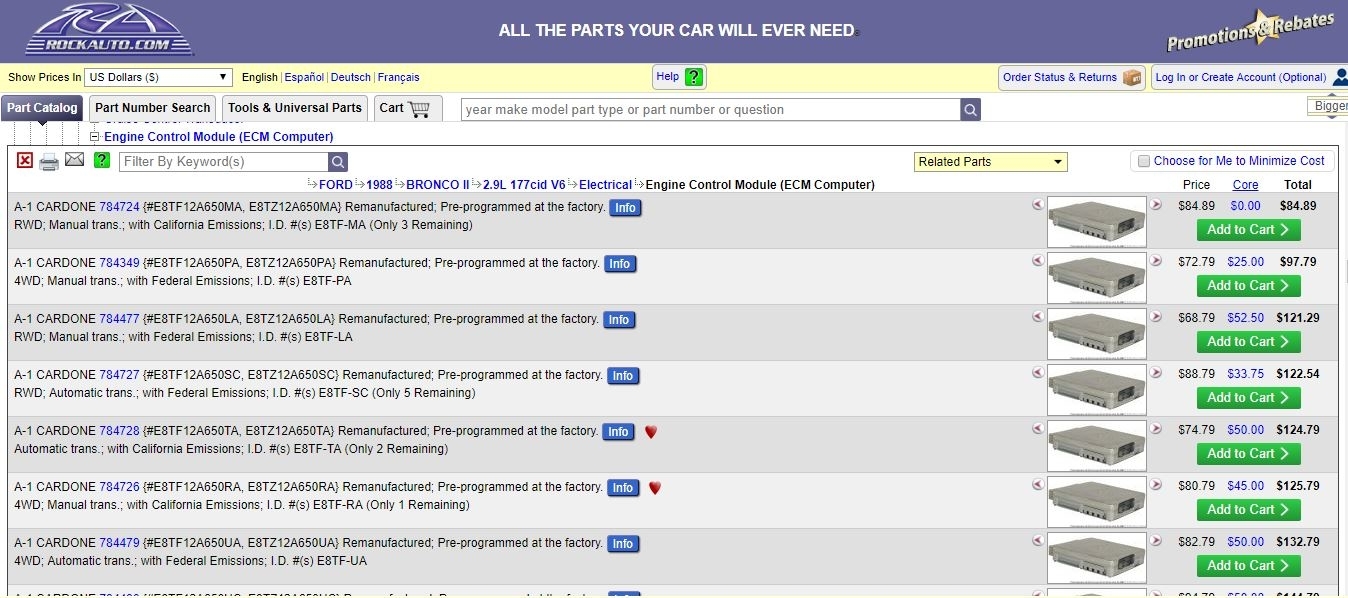Click next image arrow for part 784726
Viewport: 1348px width, 598px height.
tap(1156, 485)
